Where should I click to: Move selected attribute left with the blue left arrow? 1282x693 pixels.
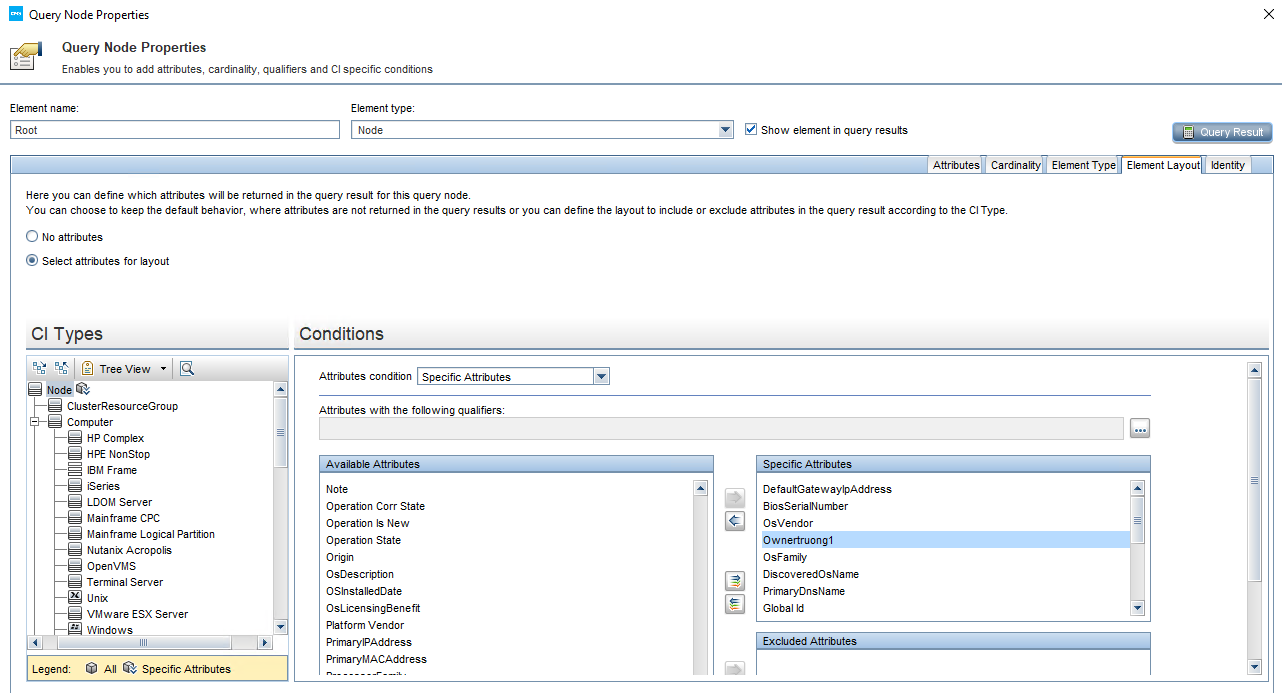734,520
